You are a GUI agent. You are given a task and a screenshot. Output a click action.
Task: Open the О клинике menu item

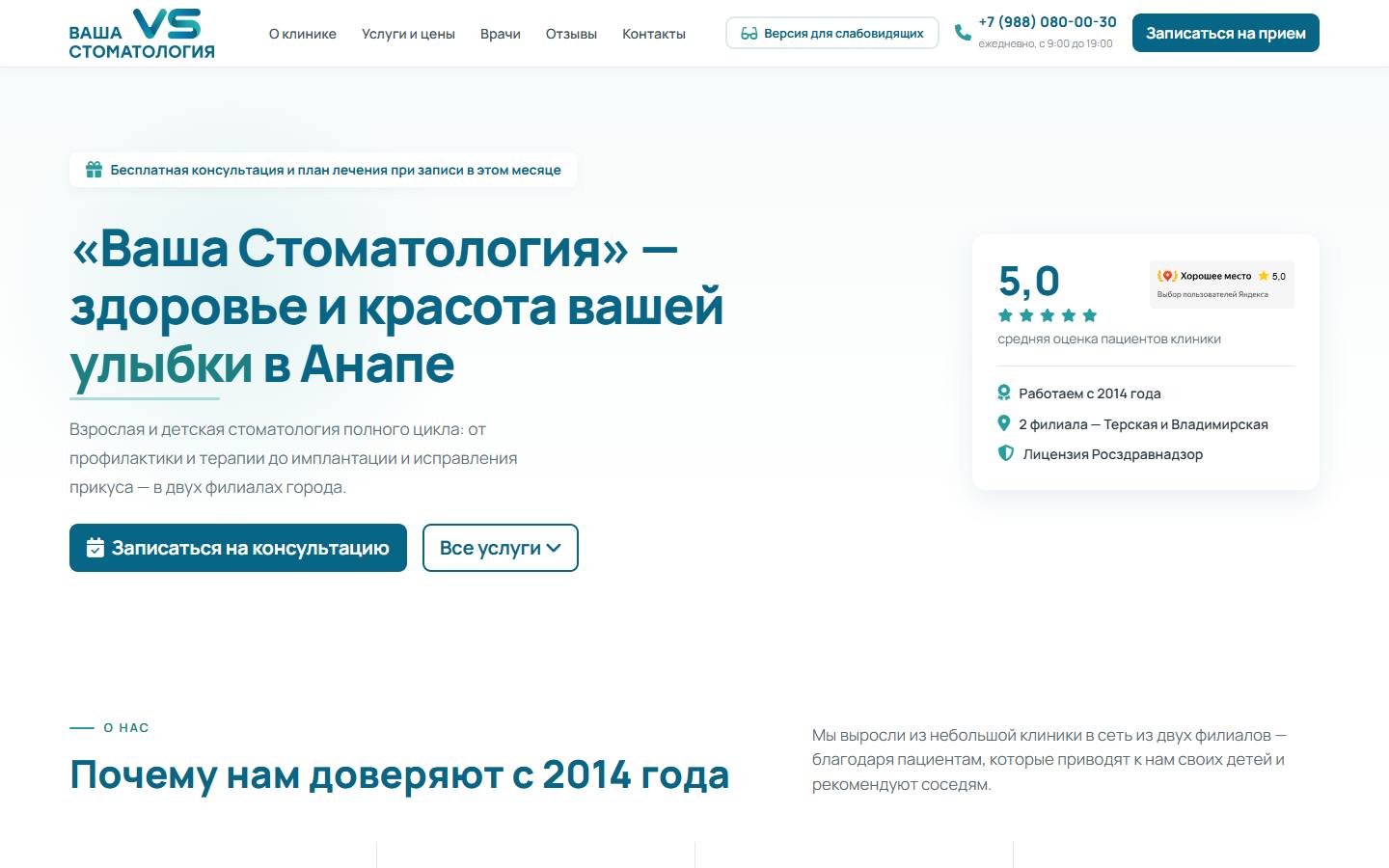pos(303,34)
